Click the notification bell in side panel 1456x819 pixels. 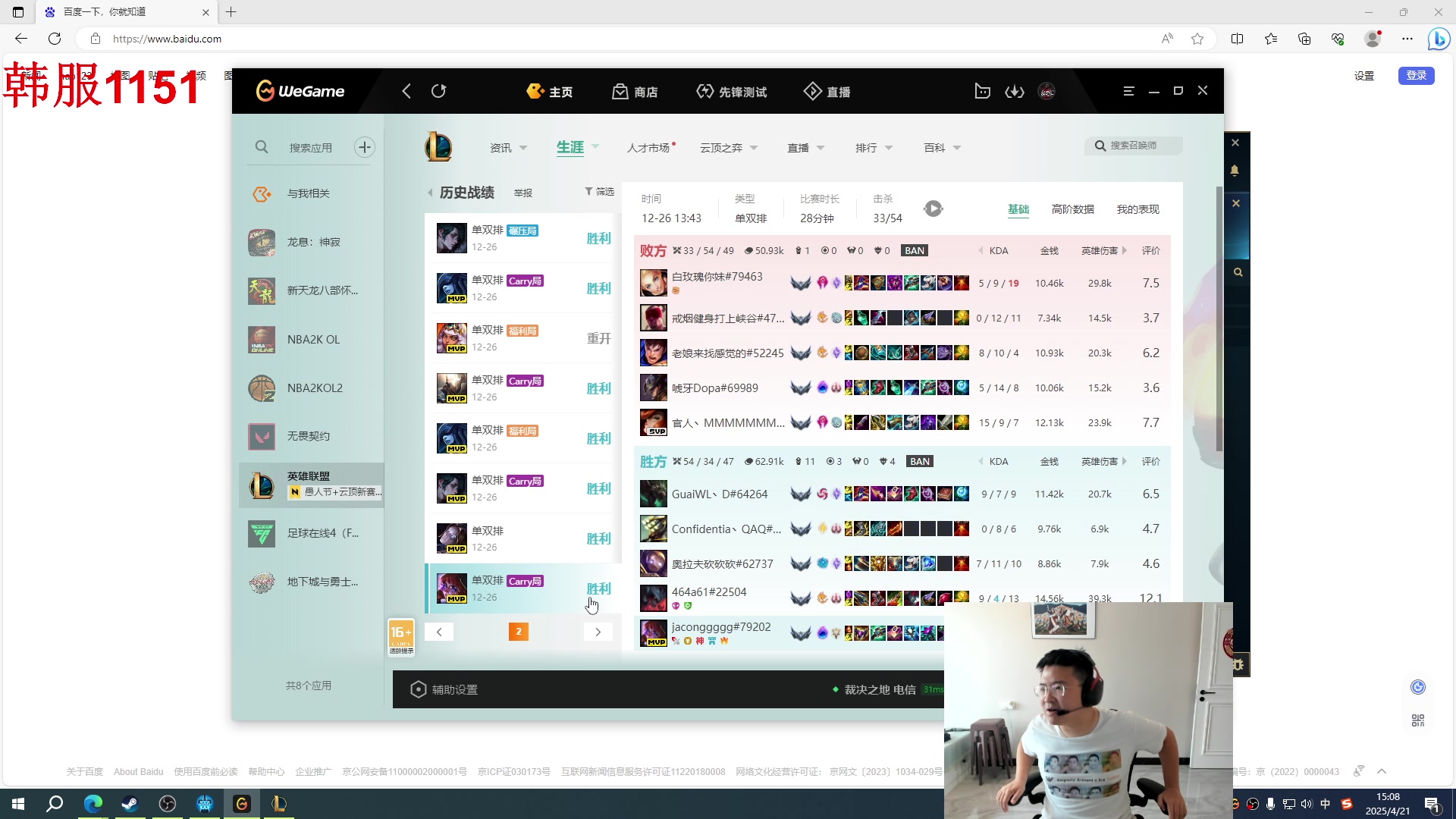pos(1235,171)
